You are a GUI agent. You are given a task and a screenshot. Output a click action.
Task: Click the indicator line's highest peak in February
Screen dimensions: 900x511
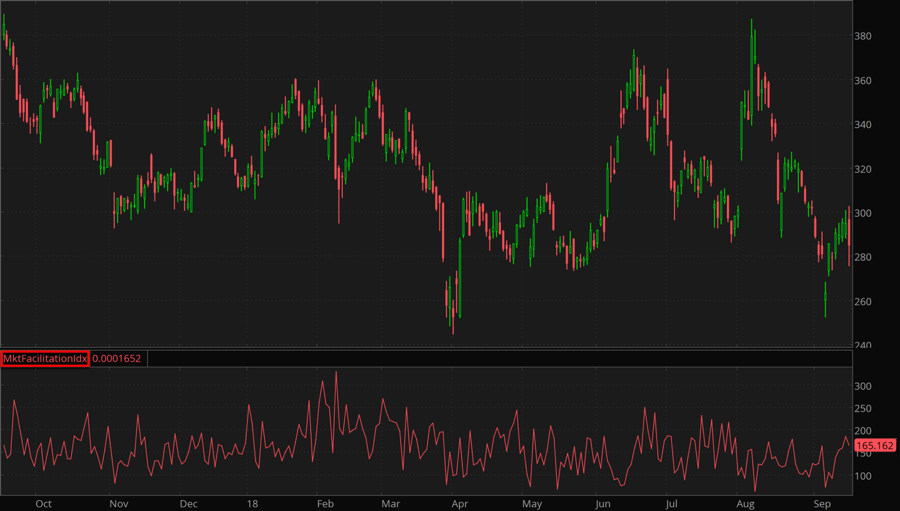336,373
